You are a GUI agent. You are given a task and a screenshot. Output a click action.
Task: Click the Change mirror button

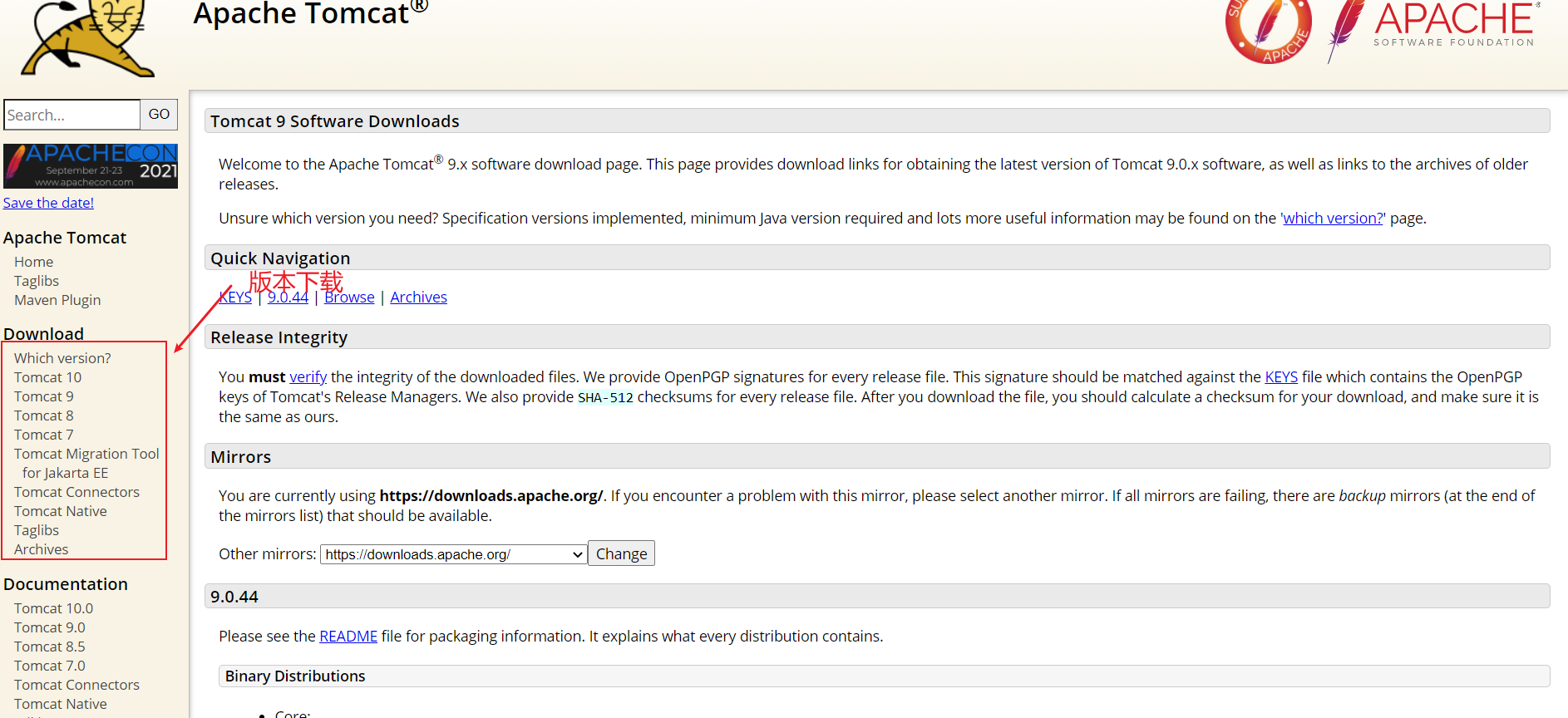[x=621, y=553]
